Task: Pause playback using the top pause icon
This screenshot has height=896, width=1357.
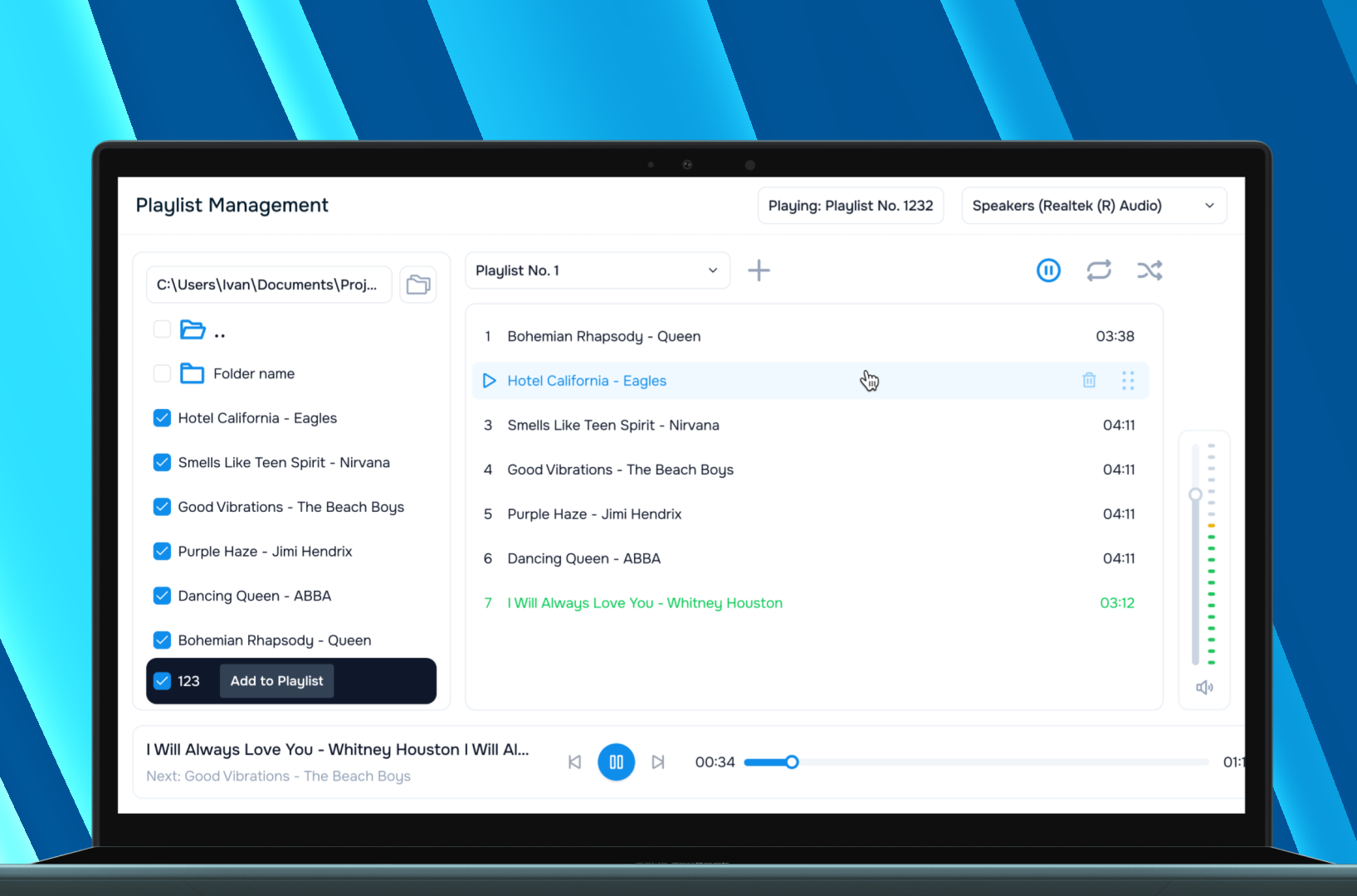Action: [x=1048, y=270]
